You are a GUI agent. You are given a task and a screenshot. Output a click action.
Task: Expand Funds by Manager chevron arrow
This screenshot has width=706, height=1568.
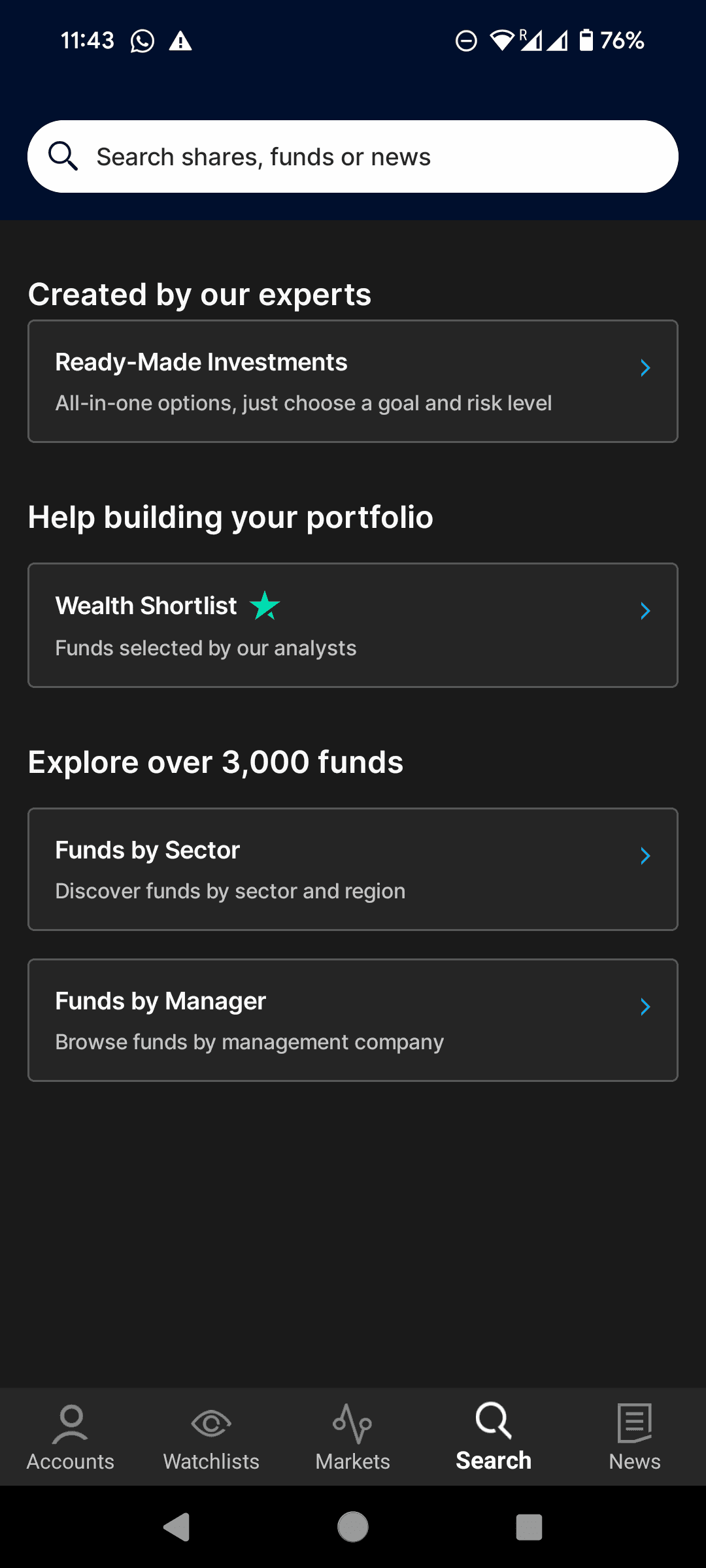coord(645,1007)
